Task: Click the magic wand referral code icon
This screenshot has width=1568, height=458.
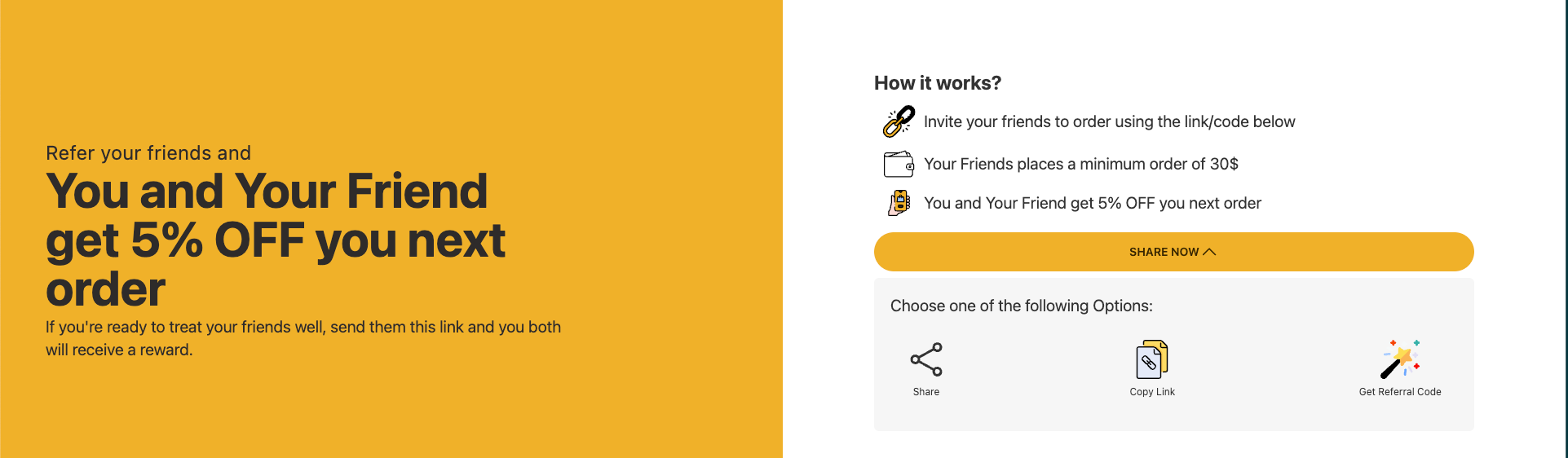Action: pyautogui.click(x=1400, y=359)
